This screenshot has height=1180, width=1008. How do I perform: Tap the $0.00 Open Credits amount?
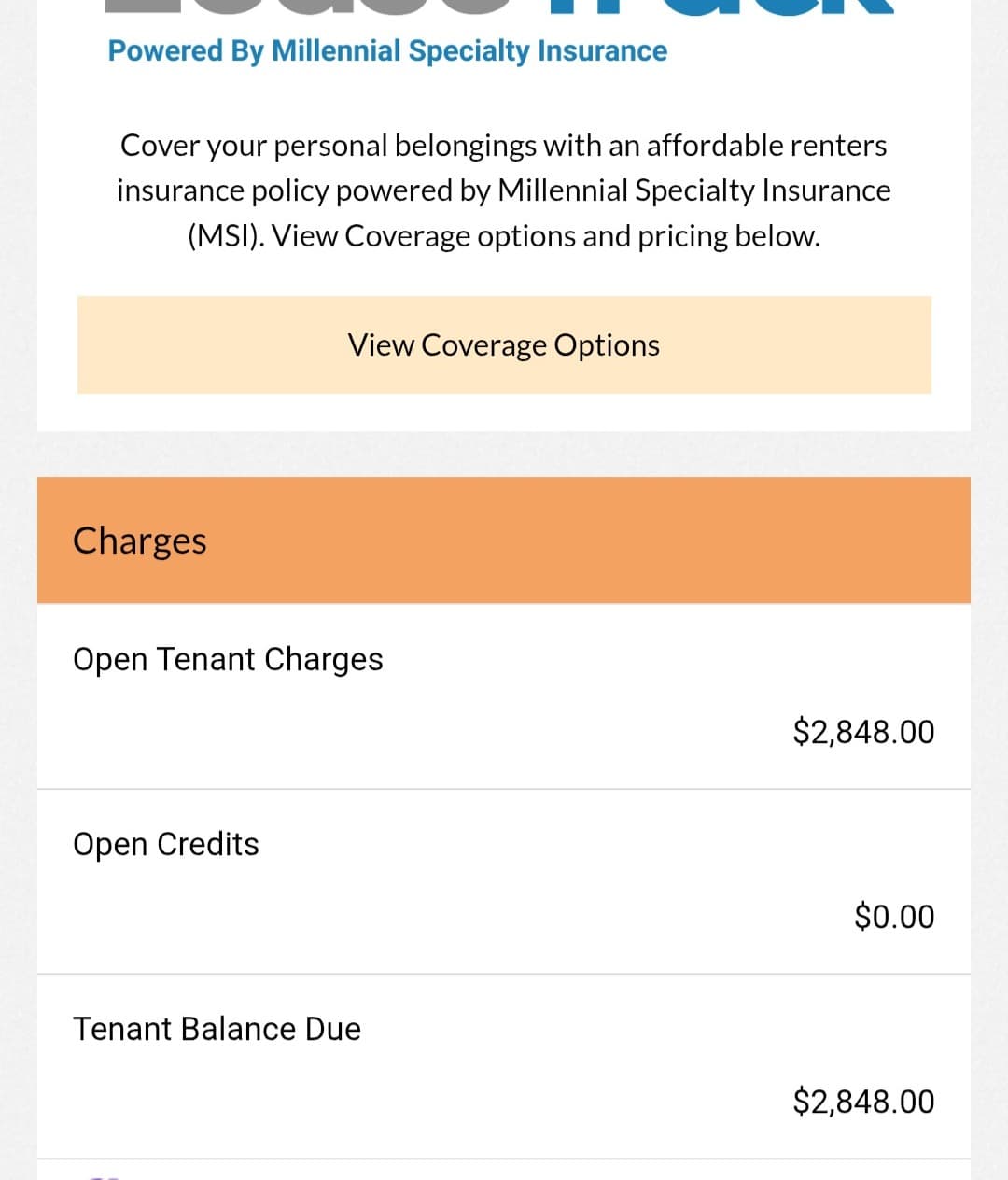click(893, 916)
